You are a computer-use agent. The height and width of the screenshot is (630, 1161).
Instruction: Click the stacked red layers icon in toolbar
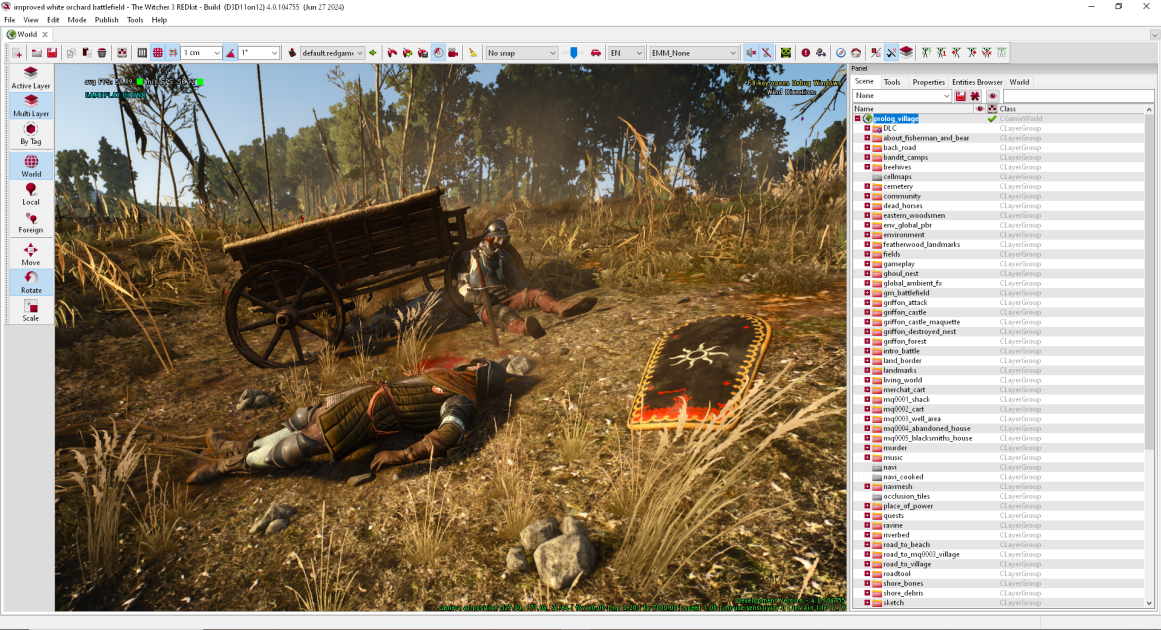[906, 53]
